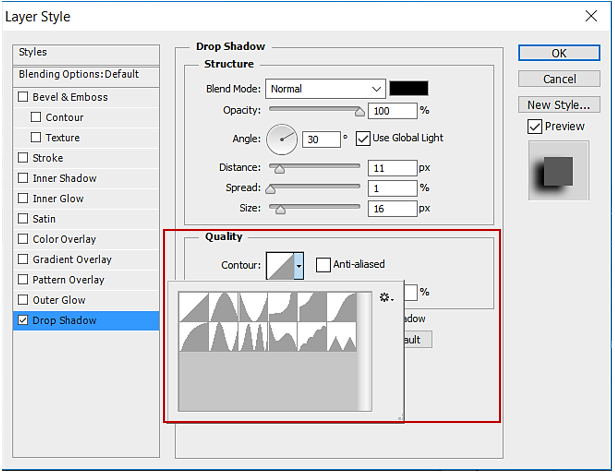This screenshot has height=473, width=615.
Task: Enable the Anti-aliased checkbox
Action: [323, 265]
